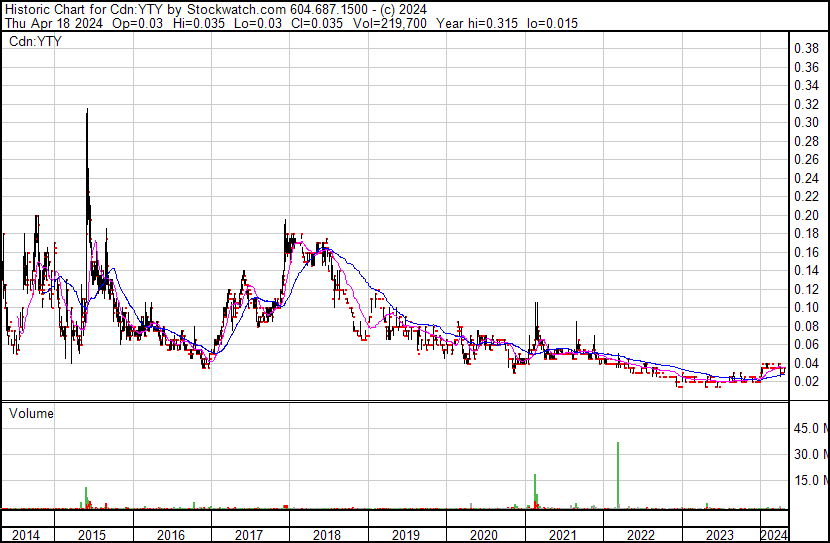Click the tallest green volume bar in 2022
Viewport: 830px width, 543px height.
click(x=618, y=475)
